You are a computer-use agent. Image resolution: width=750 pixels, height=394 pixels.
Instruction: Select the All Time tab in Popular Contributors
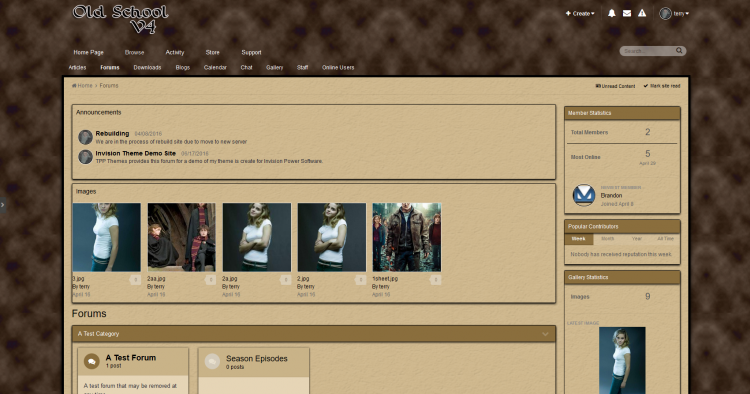(x=665, y=239)
